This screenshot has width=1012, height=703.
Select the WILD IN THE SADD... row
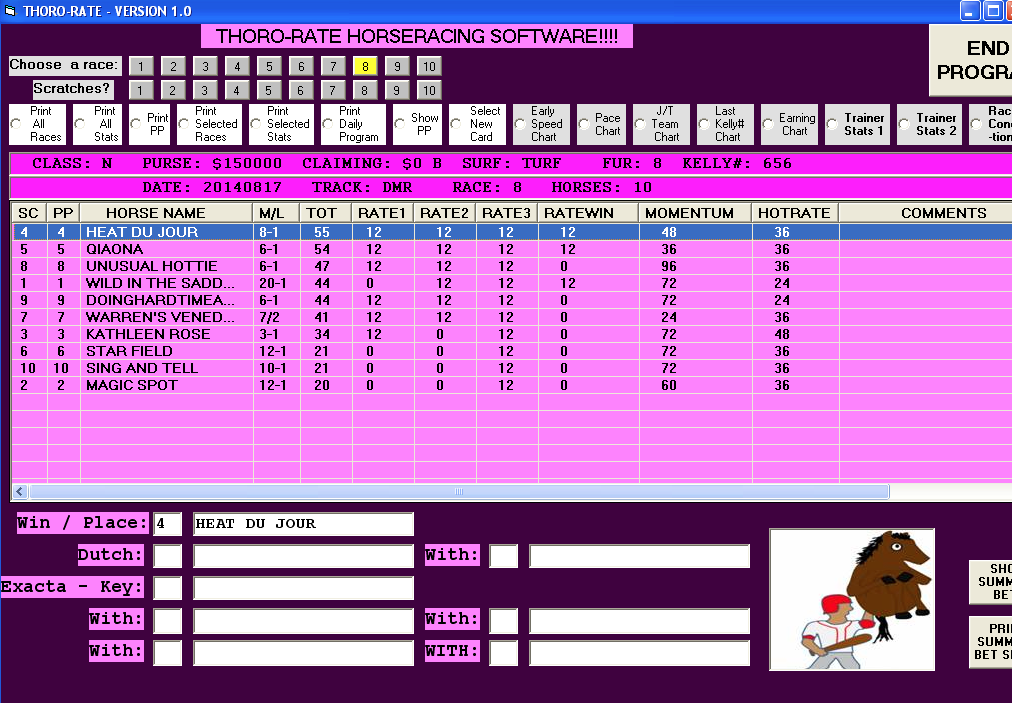512,283
